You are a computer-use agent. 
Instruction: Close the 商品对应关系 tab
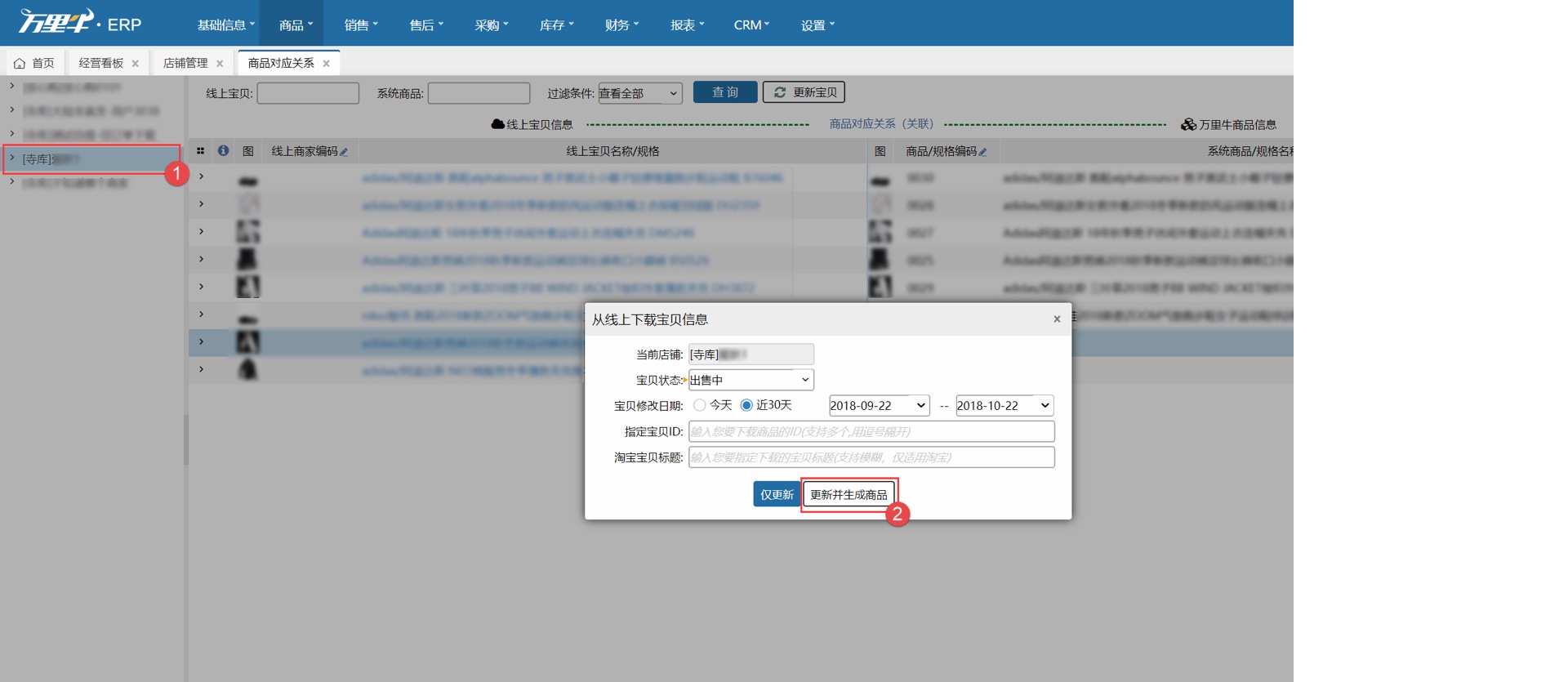327,64
